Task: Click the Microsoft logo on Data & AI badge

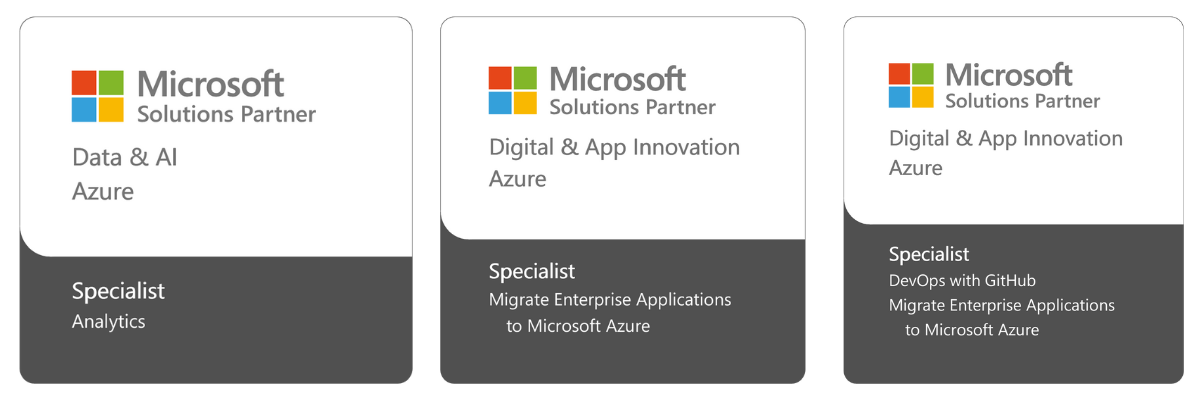Action: [97, 96]
